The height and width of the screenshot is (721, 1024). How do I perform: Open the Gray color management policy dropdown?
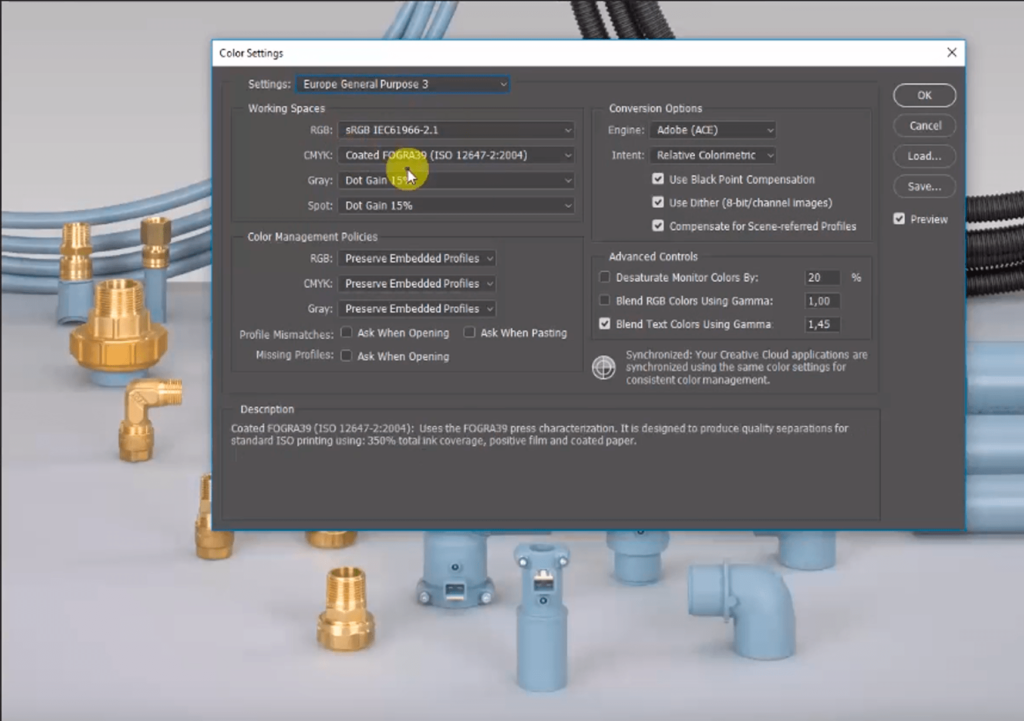tap(417, 309)
